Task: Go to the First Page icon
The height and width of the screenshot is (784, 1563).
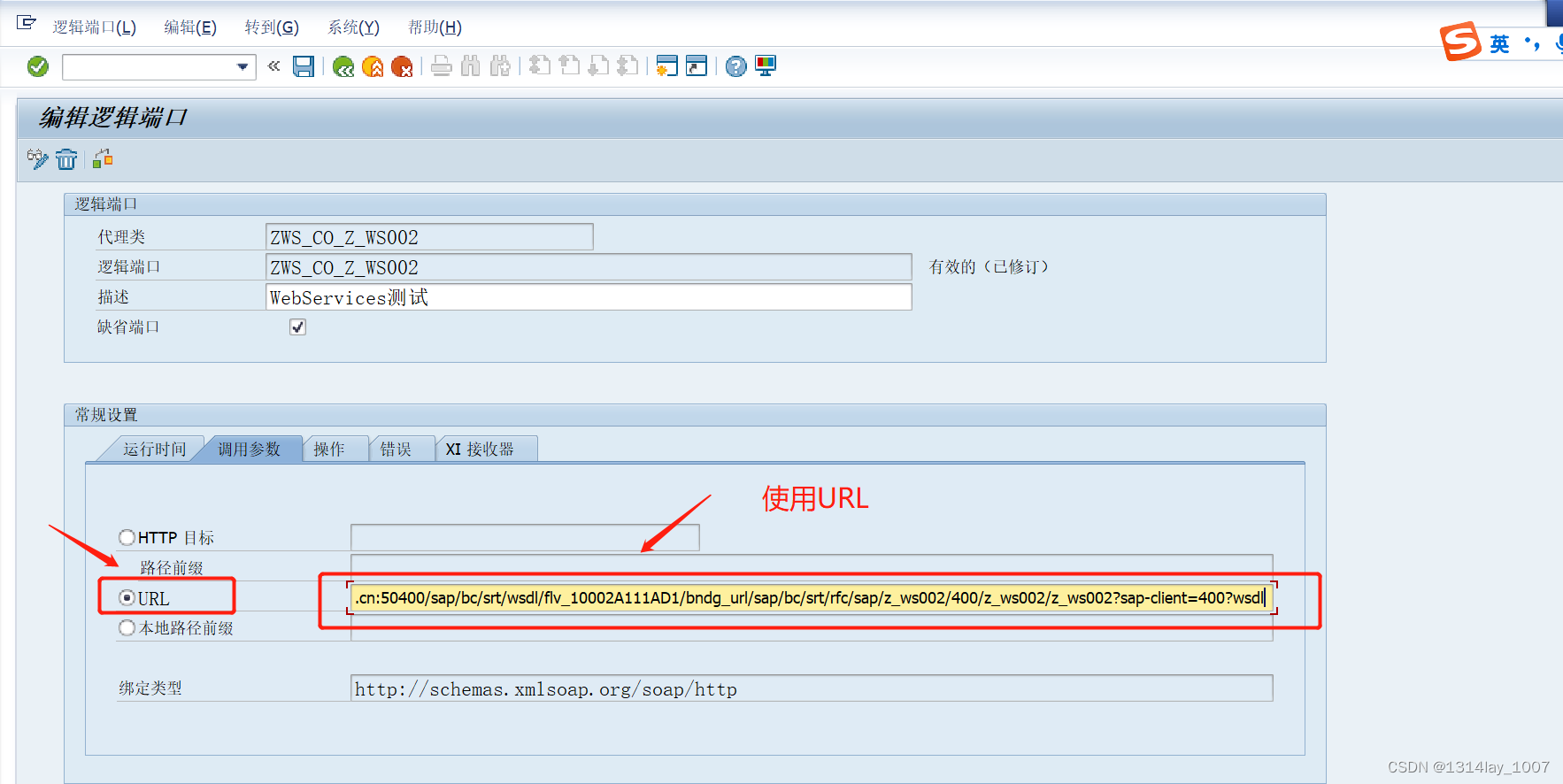Action: (x=540, y=66)
